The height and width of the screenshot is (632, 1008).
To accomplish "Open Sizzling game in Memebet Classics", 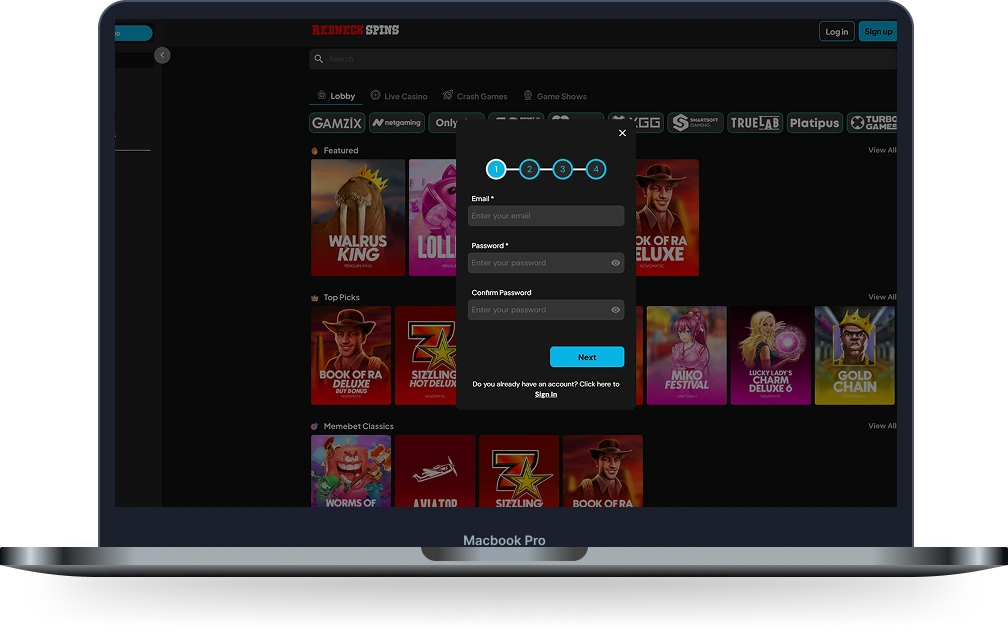I will [519, 471].
